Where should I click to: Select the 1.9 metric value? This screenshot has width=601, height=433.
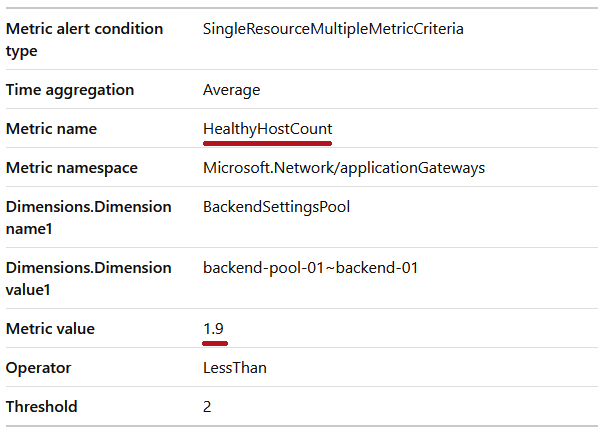213,329
